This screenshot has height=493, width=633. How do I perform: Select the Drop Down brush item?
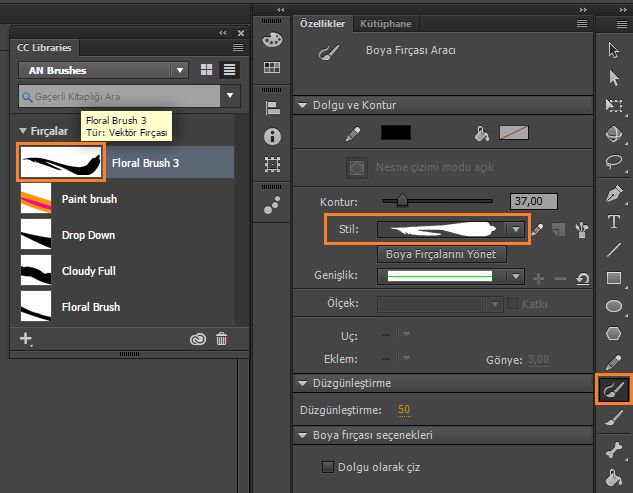pos(127,235)
